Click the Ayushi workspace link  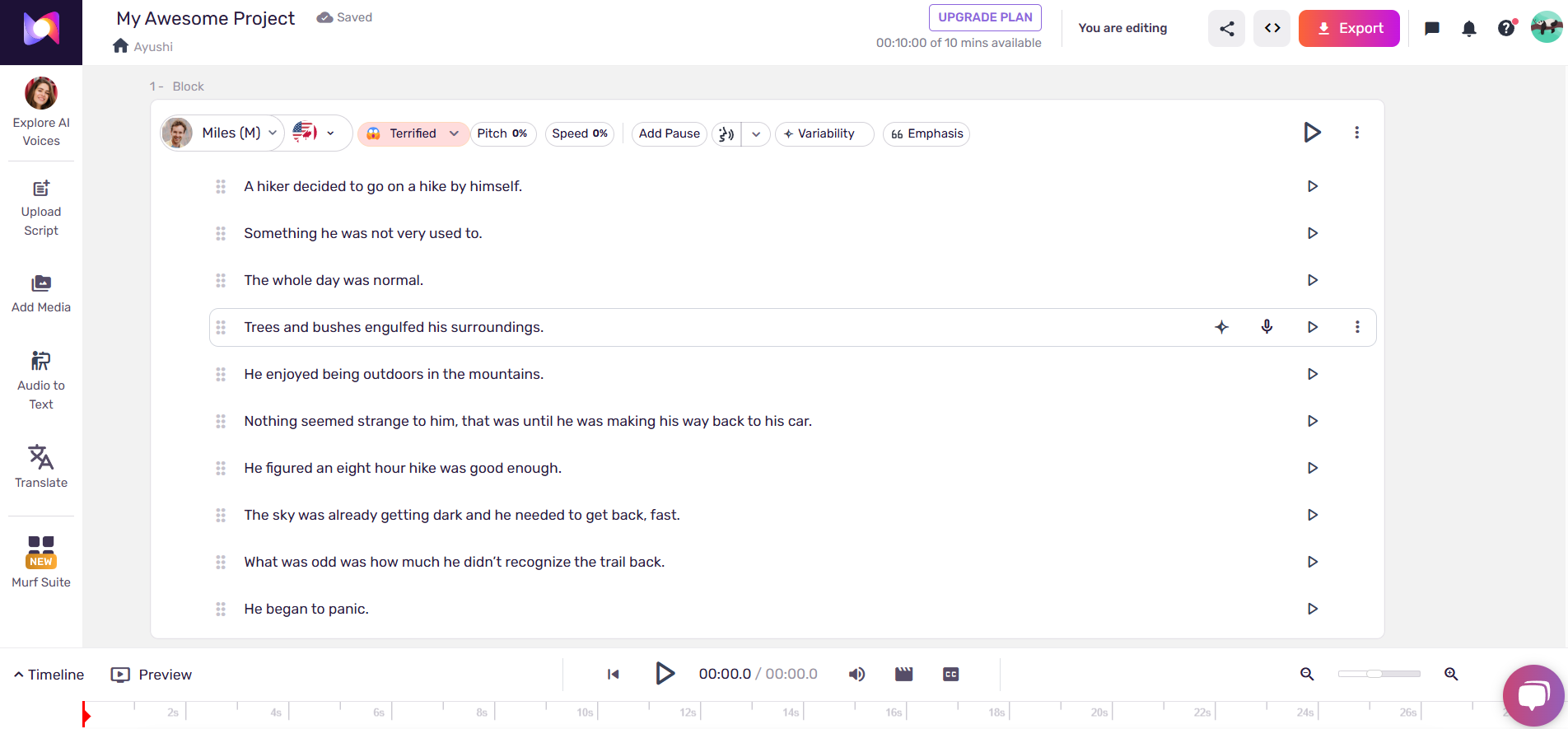tap(153, 47)
